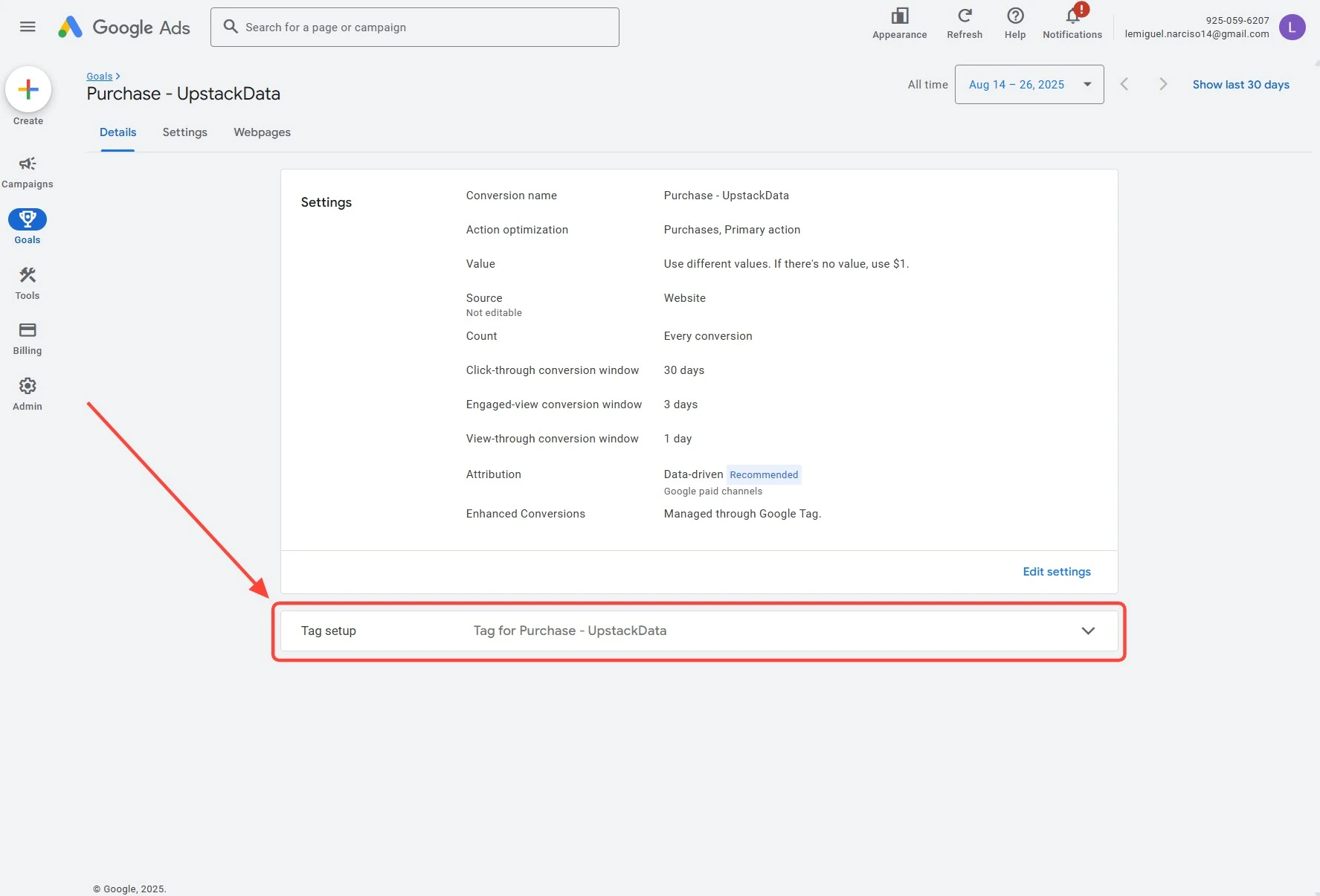The height and width of the screenshot is (896, 1320).
Task: Open Goals in sidebar
Action: click(x=28, y=226)
